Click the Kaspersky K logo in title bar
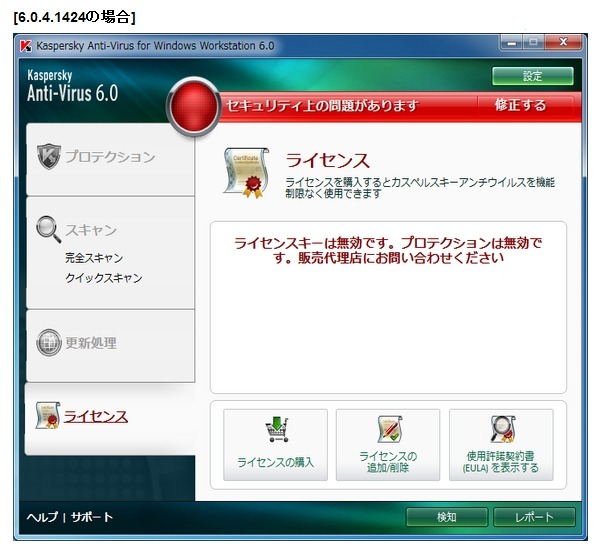 [x=26, y=46]
